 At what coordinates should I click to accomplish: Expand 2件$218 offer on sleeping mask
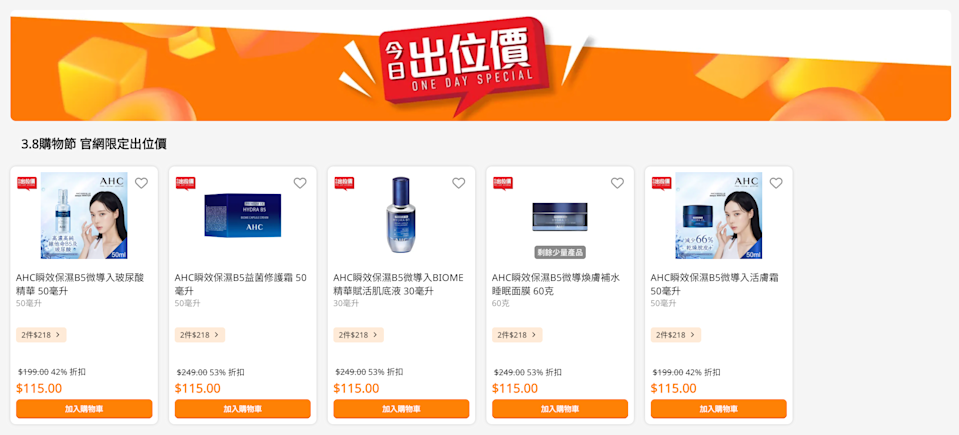pos(517,335)
